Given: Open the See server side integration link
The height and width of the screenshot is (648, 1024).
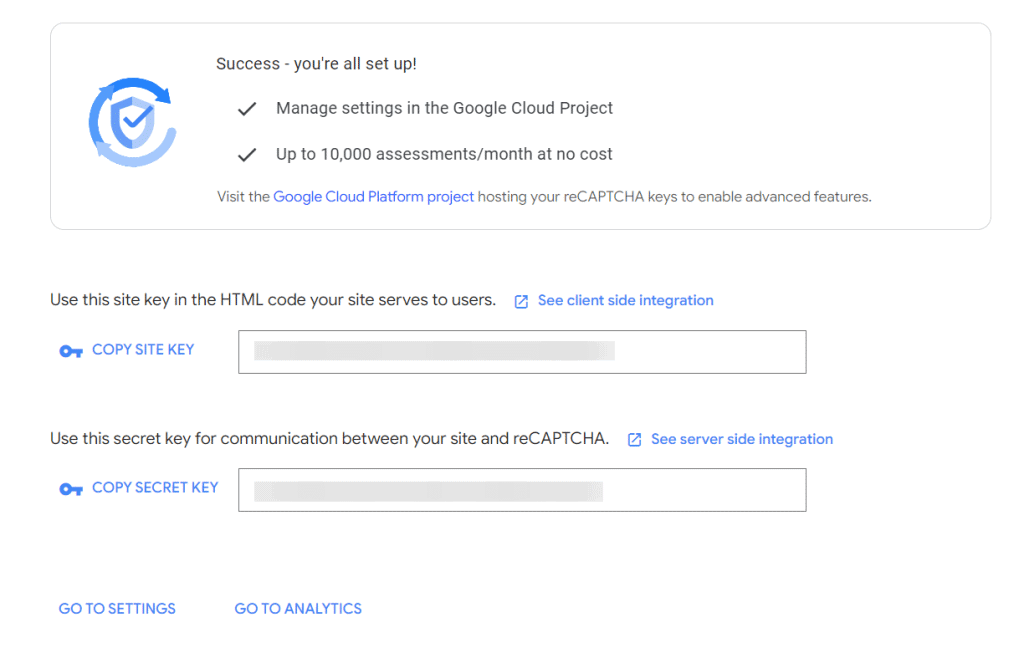Looking at the screenshot, I should click(741, 438).
